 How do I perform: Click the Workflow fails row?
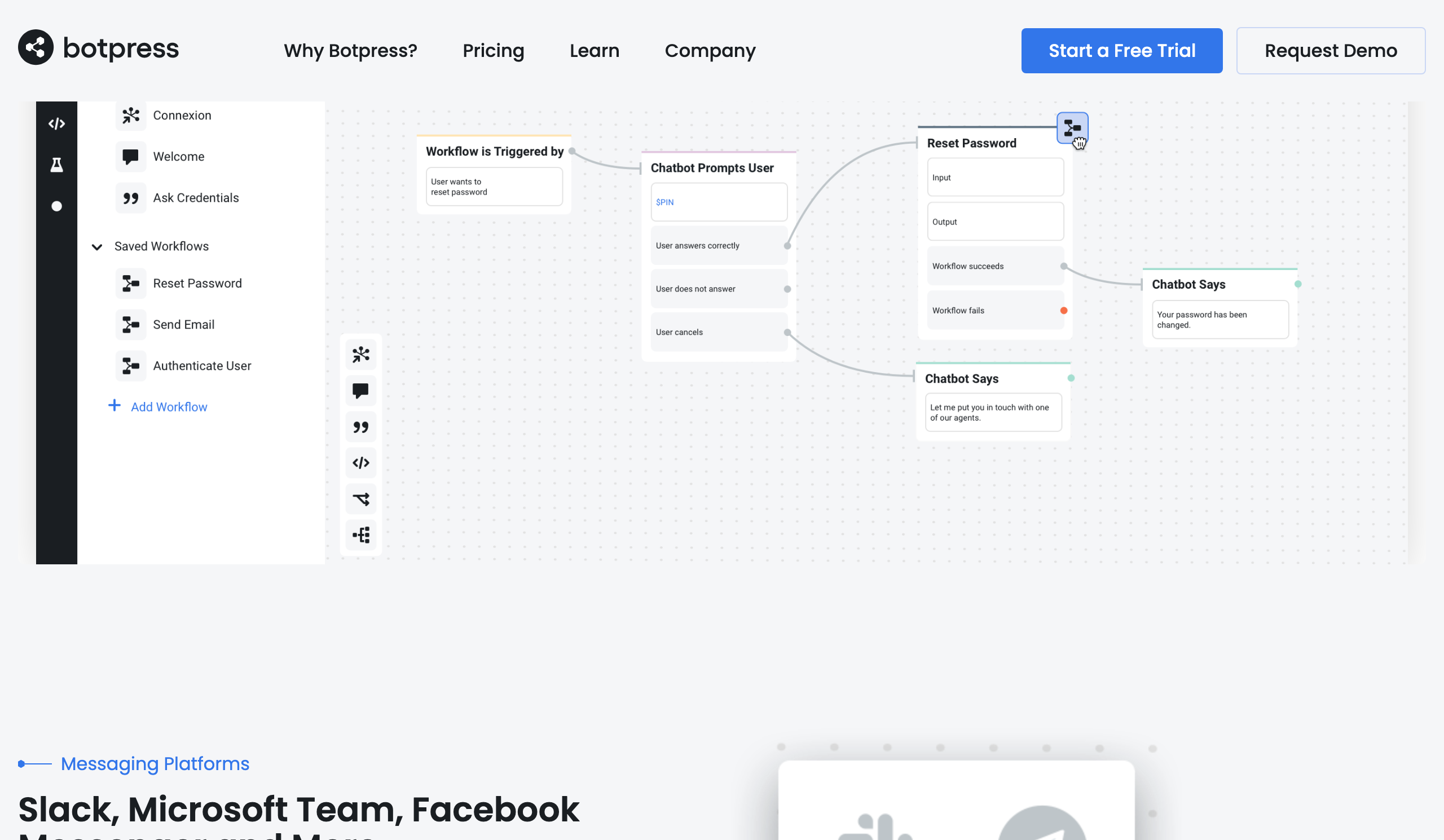point(996,310)
